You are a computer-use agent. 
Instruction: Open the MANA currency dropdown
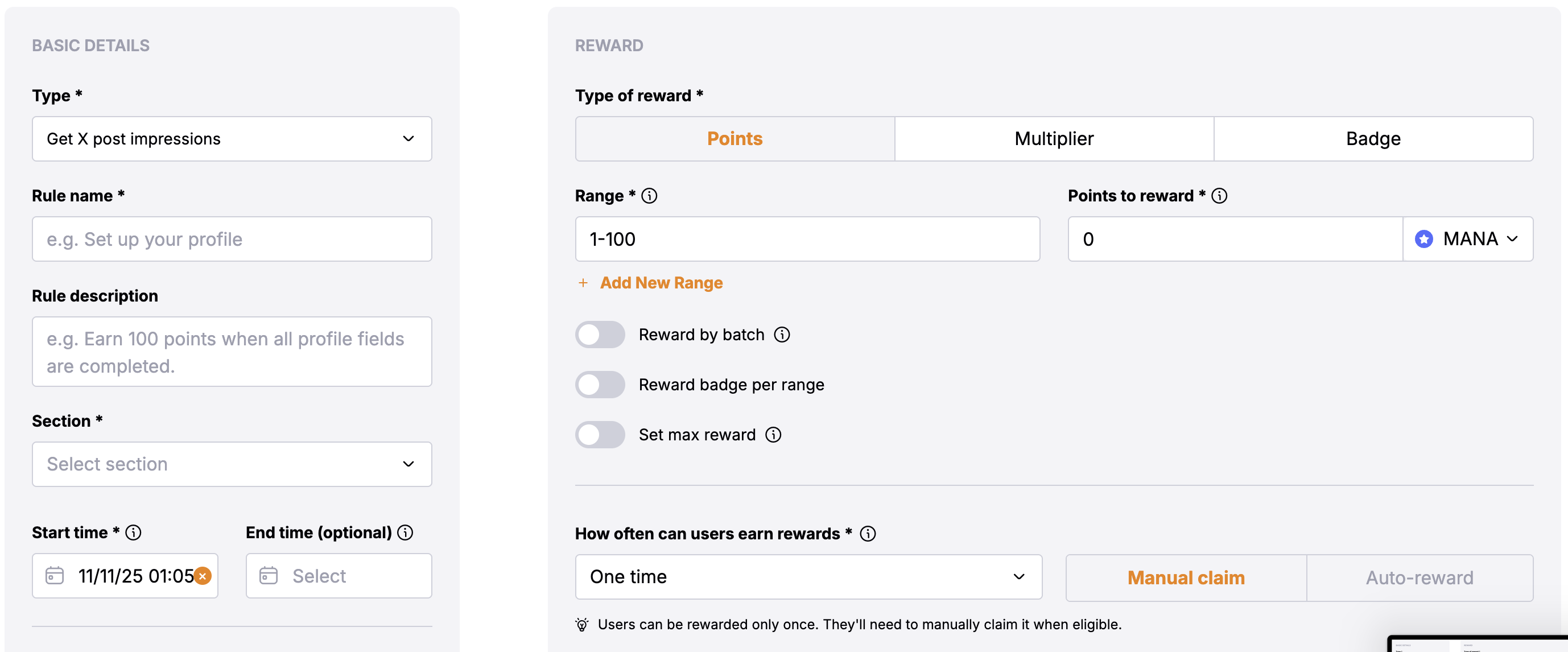click(x=1467, y=240)
